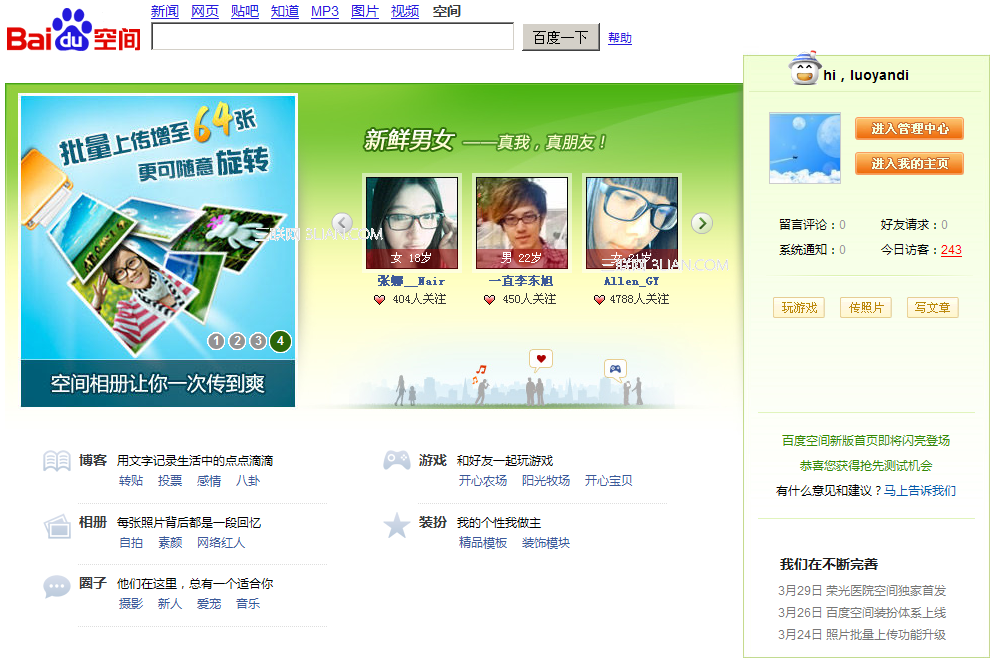Click the 传照片 button
The image size is (999, 666).
[866, 308]
